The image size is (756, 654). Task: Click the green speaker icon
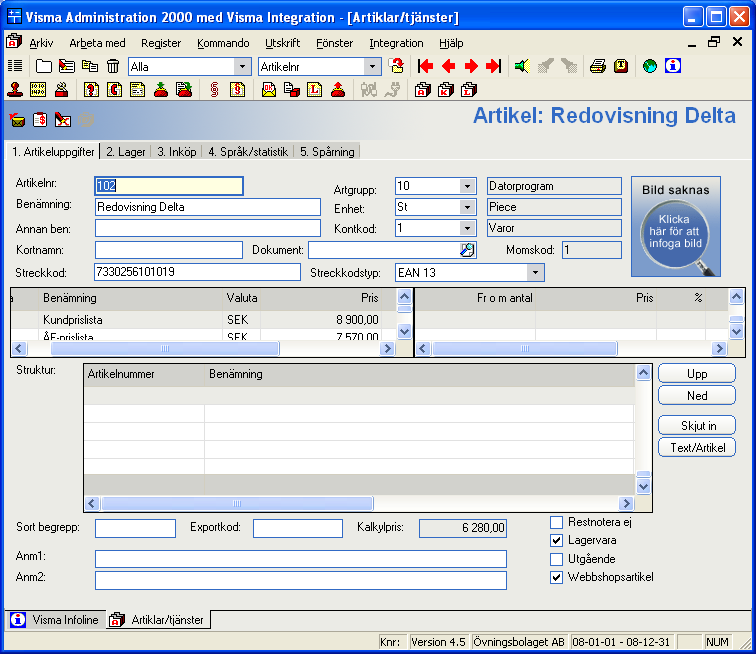pyautogui.click(x=522, y=66)
